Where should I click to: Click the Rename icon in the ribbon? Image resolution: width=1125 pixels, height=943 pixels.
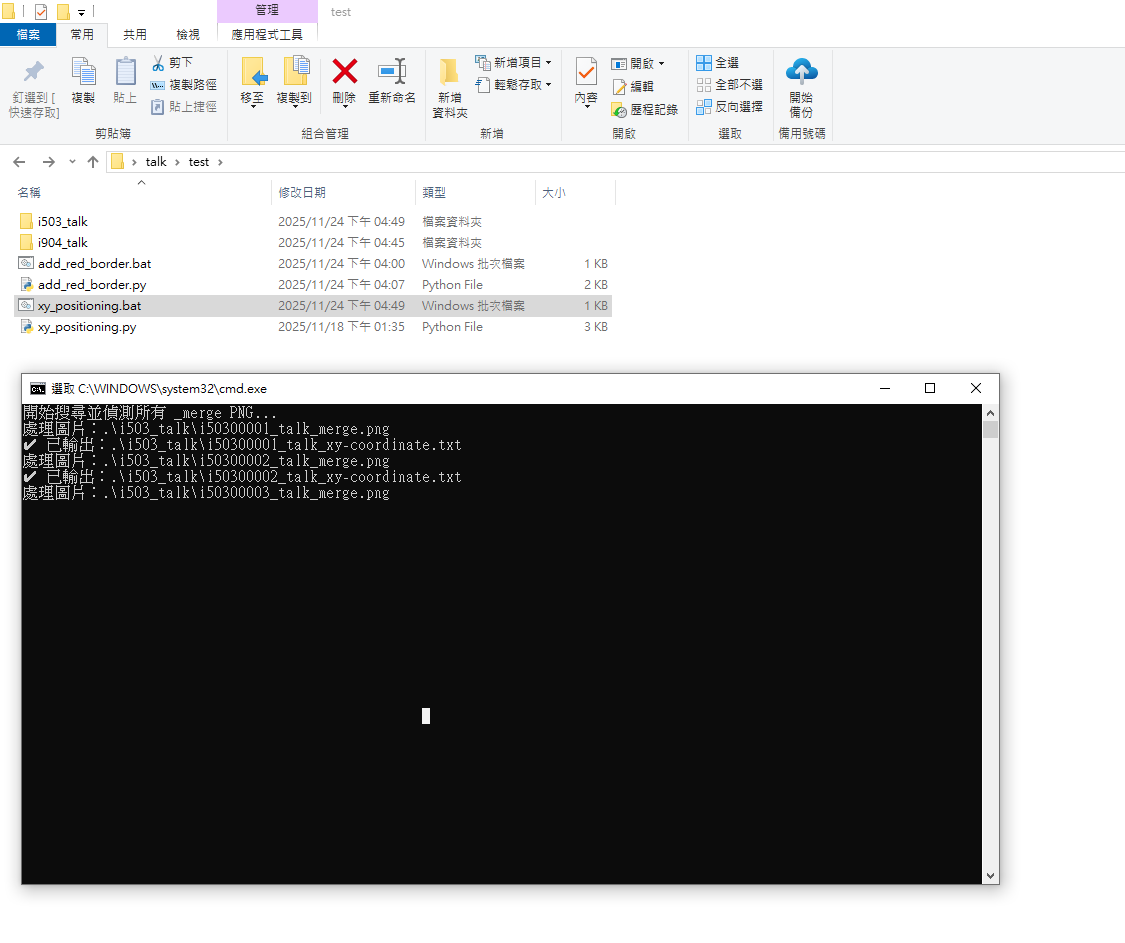point(392,72)
